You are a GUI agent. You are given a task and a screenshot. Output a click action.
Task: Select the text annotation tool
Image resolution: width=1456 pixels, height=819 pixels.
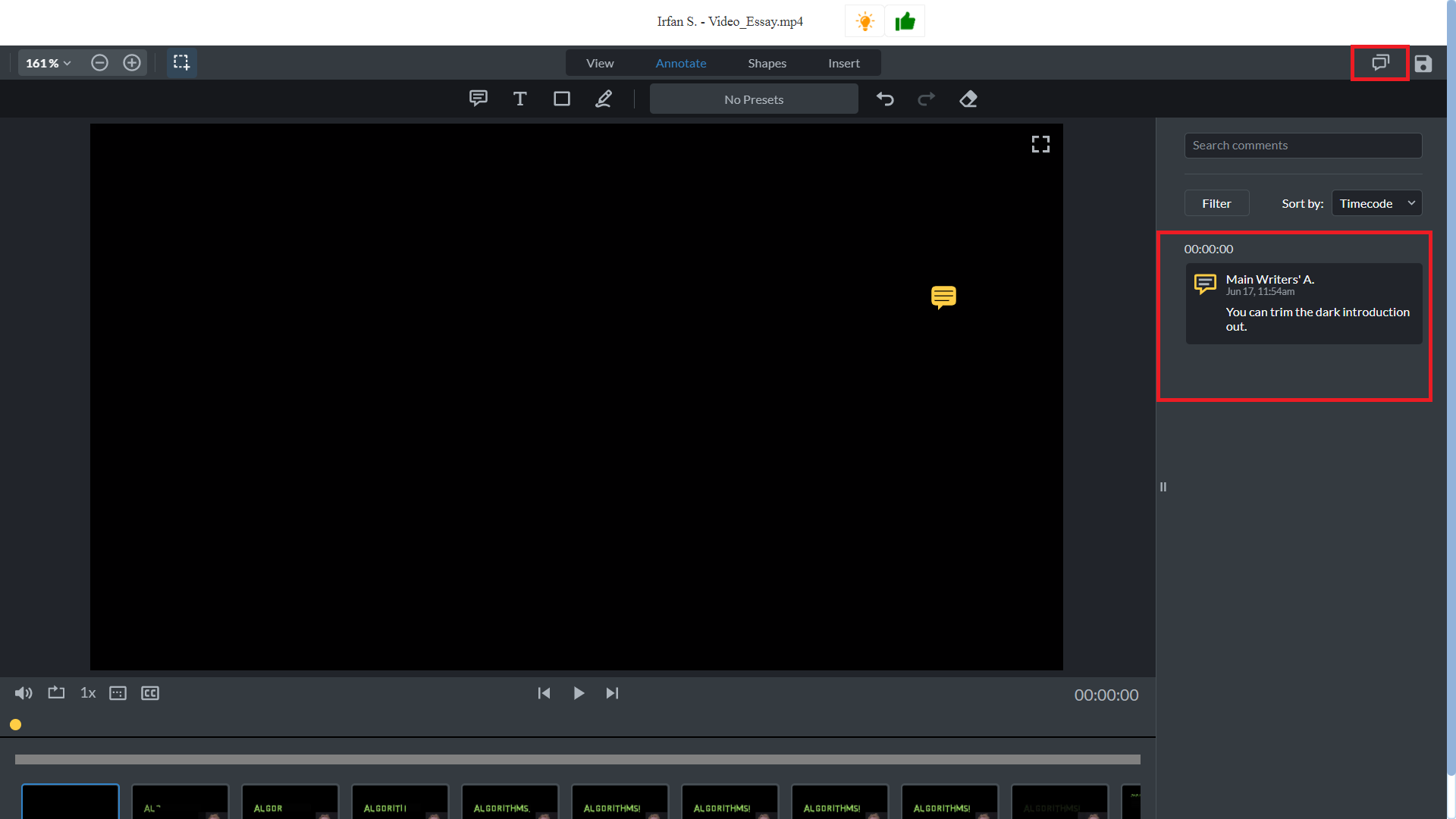click(519, 99)
